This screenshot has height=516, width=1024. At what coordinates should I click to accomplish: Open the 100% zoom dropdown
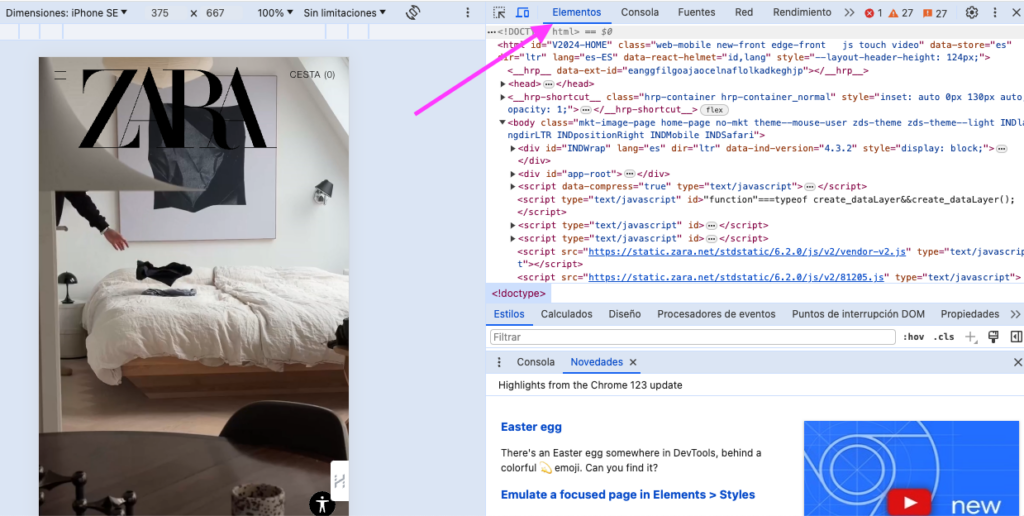point(275,12)
